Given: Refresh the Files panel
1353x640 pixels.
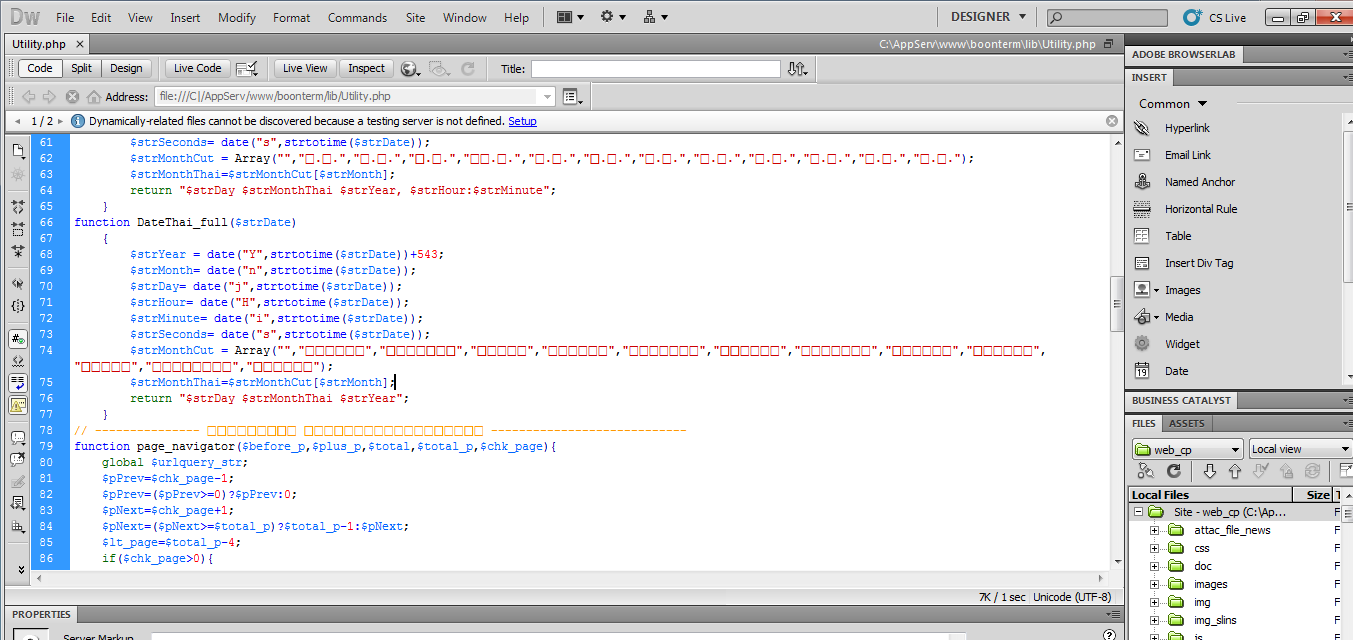Looking at the screenshot, I should click(x=1174, y=471).
